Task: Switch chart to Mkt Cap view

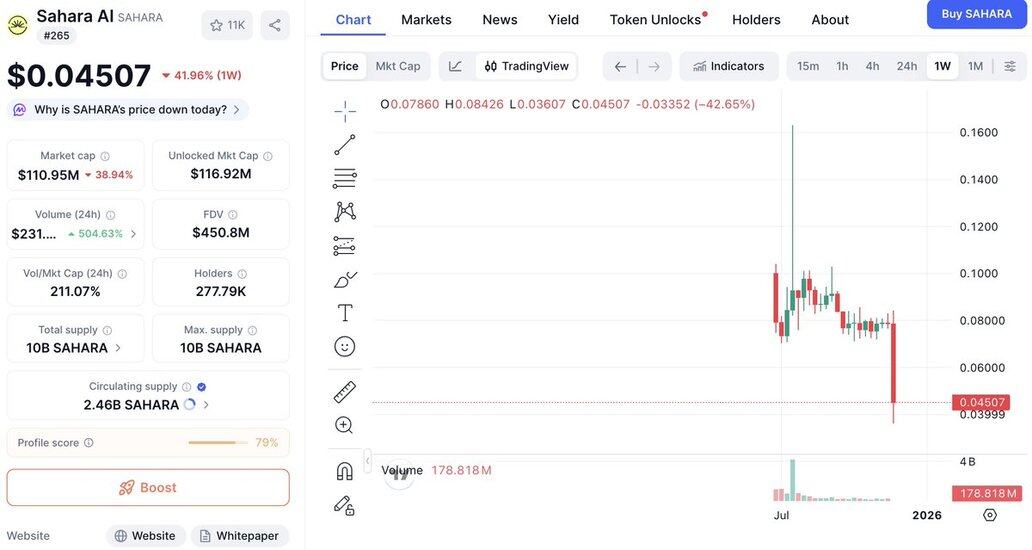Action: [x=398, y=66]
